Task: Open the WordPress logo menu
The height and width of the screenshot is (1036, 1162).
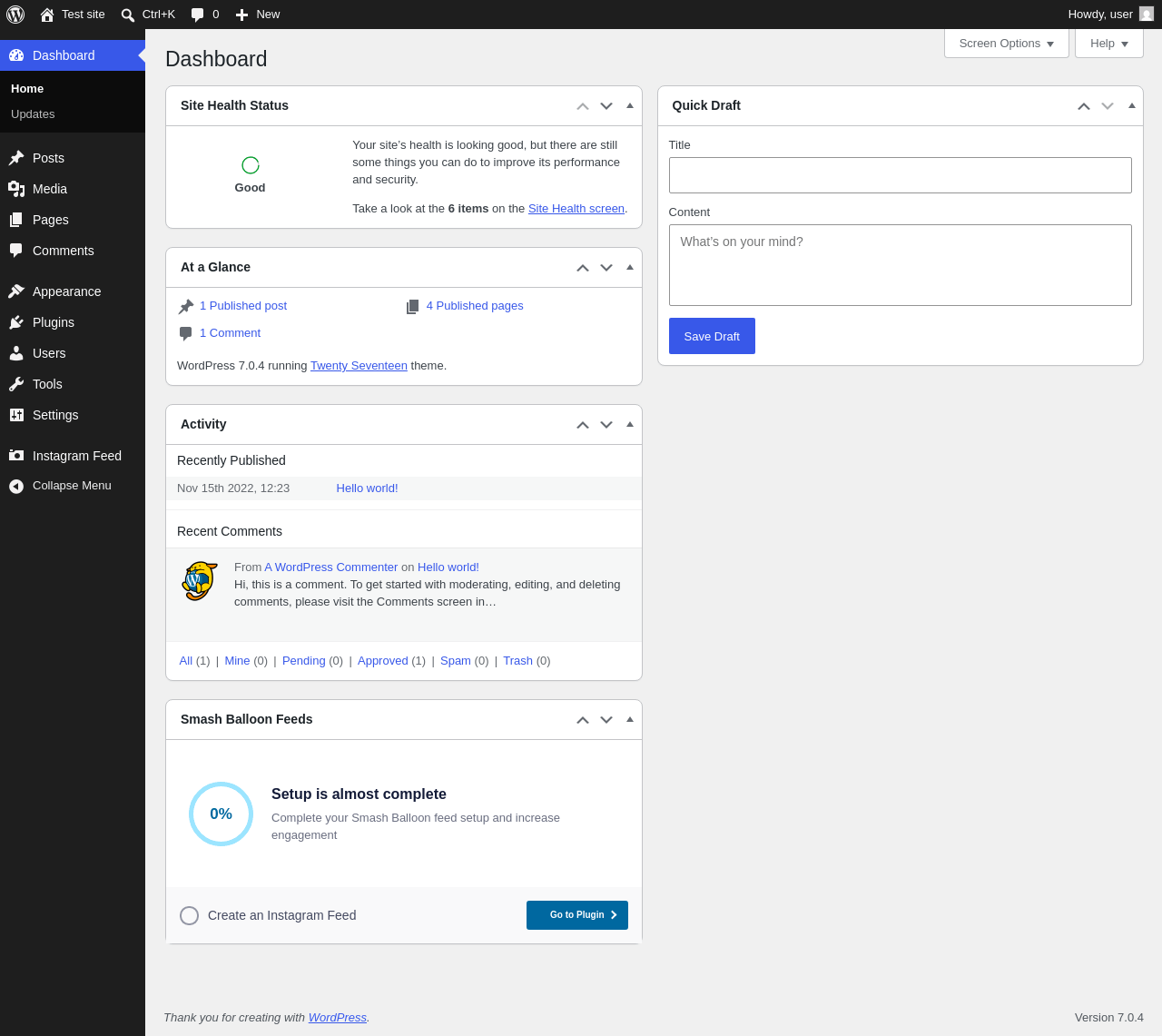Action: click(15, 15)
